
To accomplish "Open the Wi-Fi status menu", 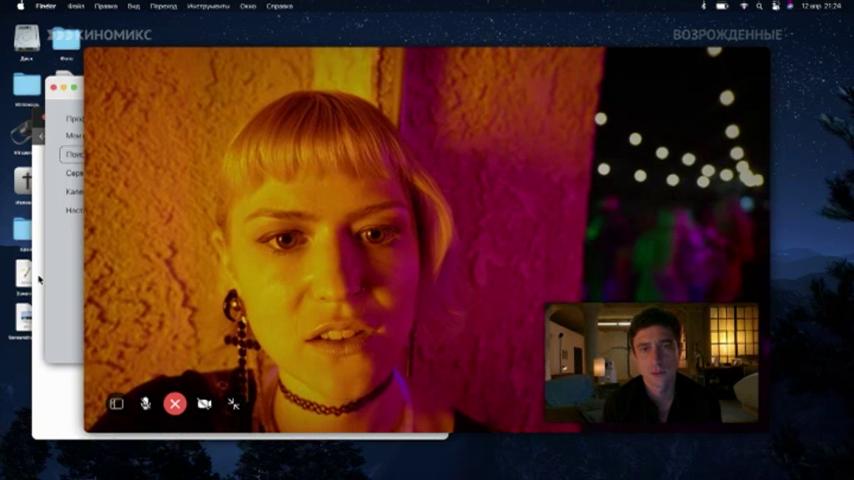I will 743,6.
